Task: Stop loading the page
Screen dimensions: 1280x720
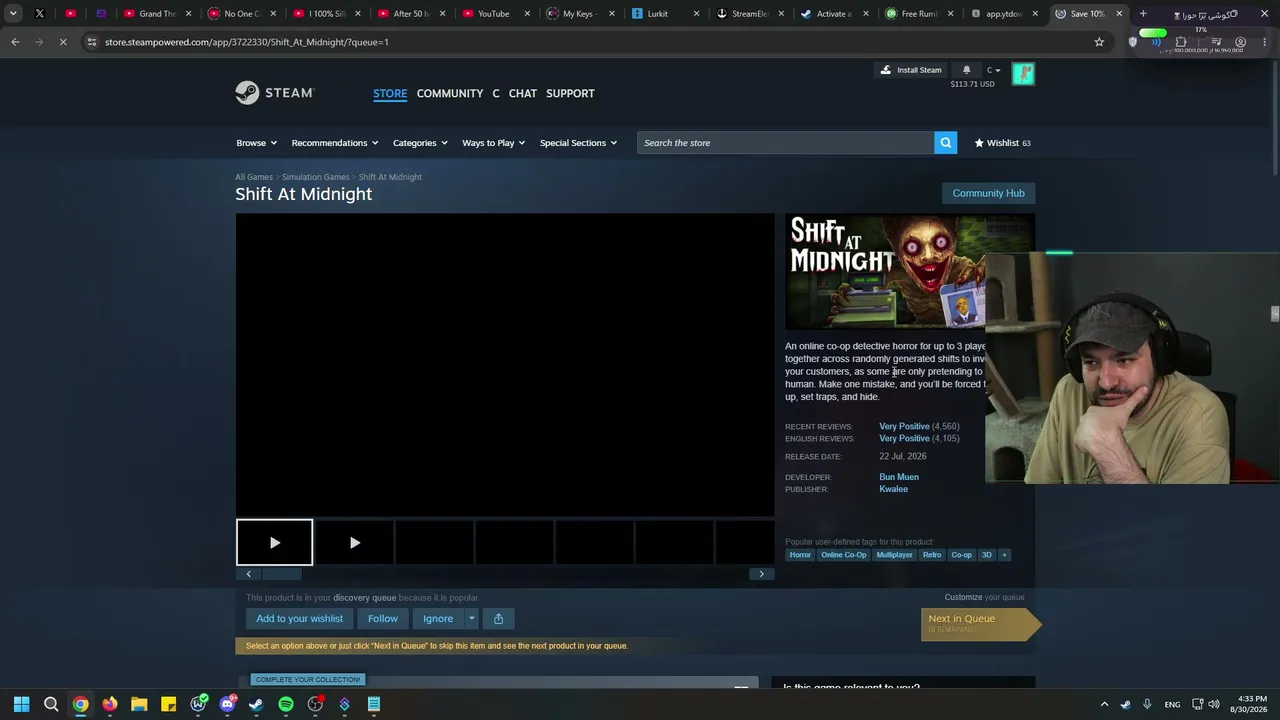Action: [x=62, y=42]
